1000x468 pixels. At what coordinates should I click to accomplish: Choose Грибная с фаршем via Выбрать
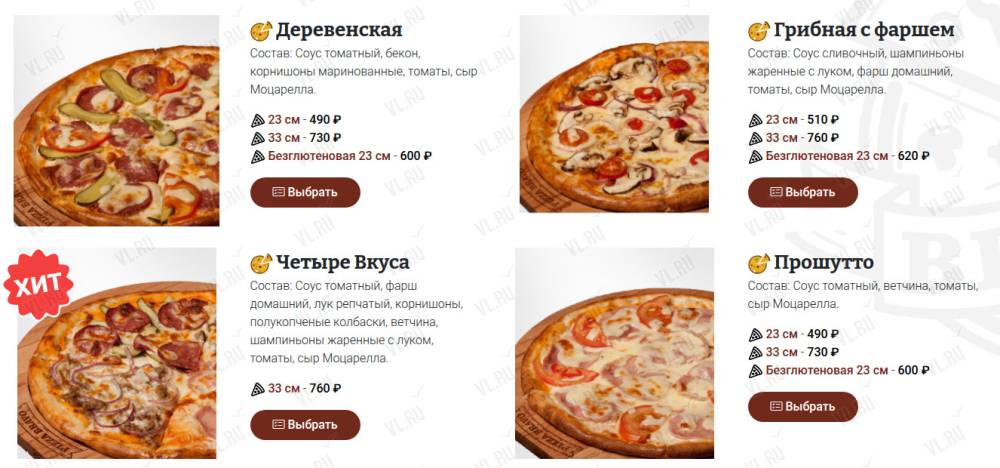click(803, 192)
